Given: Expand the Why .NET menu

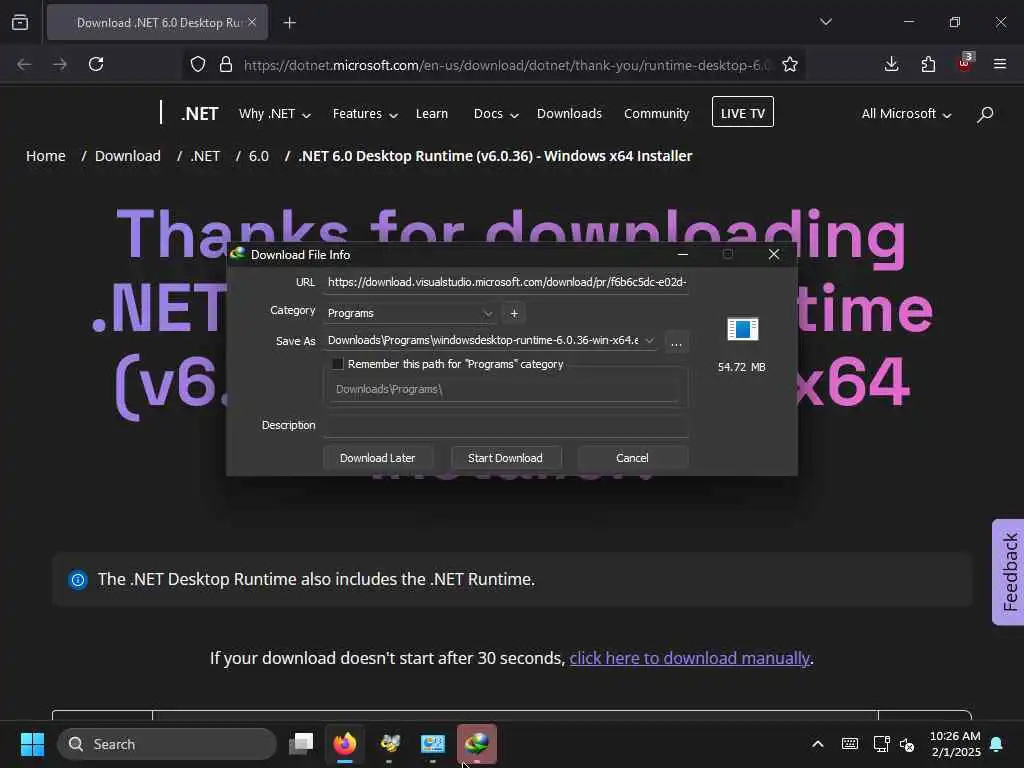Looking at the screenshot, I should tap(274, 114).
